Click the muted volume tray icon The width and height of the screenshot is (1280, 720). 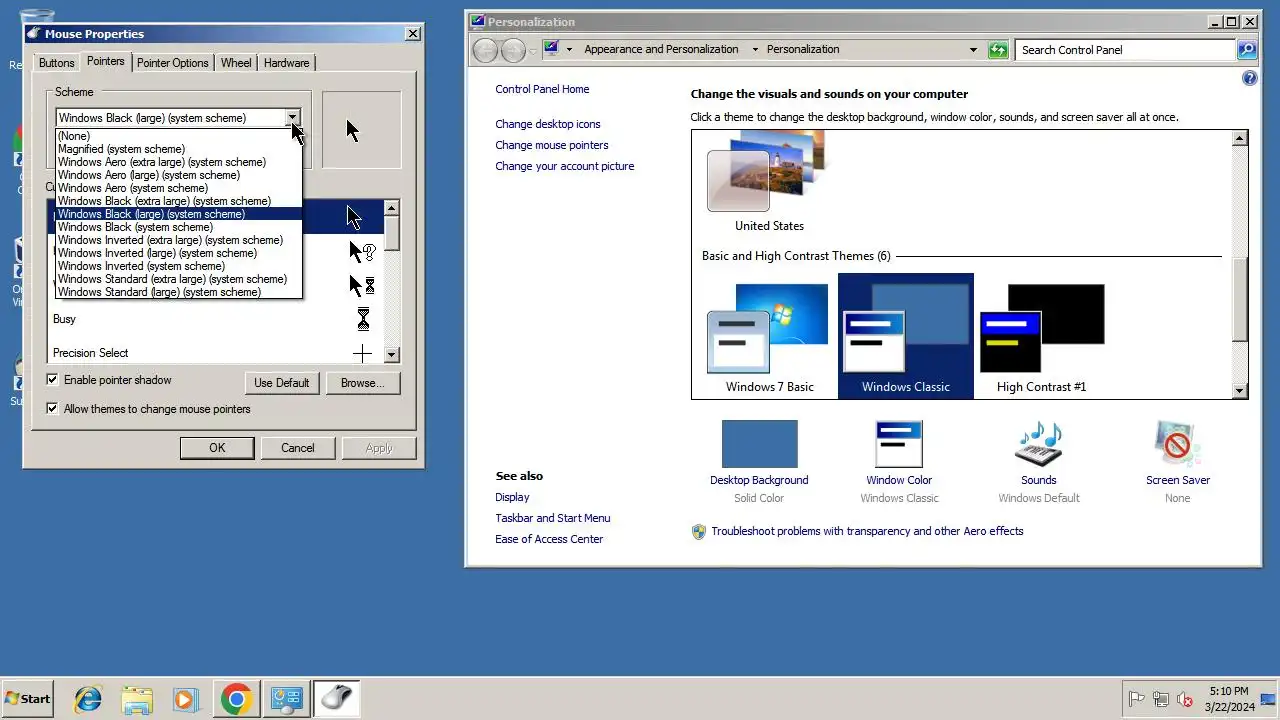(1185, 699)
